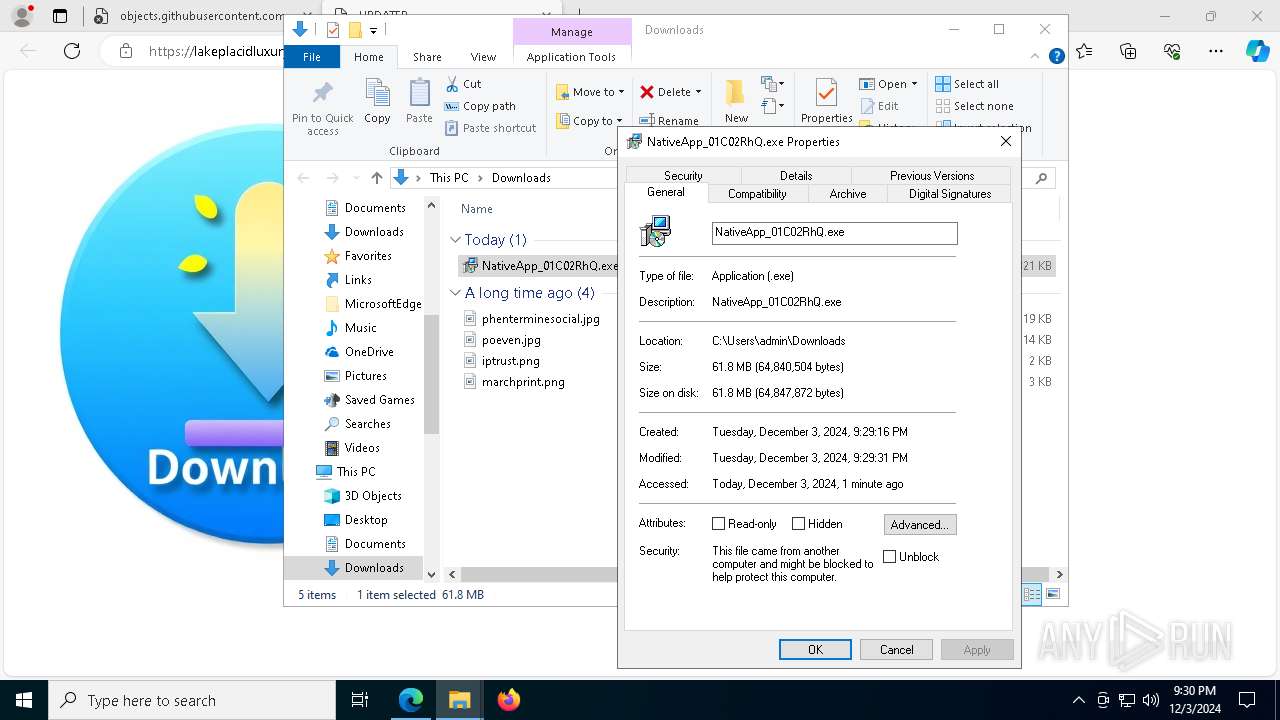This screenshot has width=1280, height=720.
Task: Collapse the Today (1) group
Action: click(x=455, y=240)
